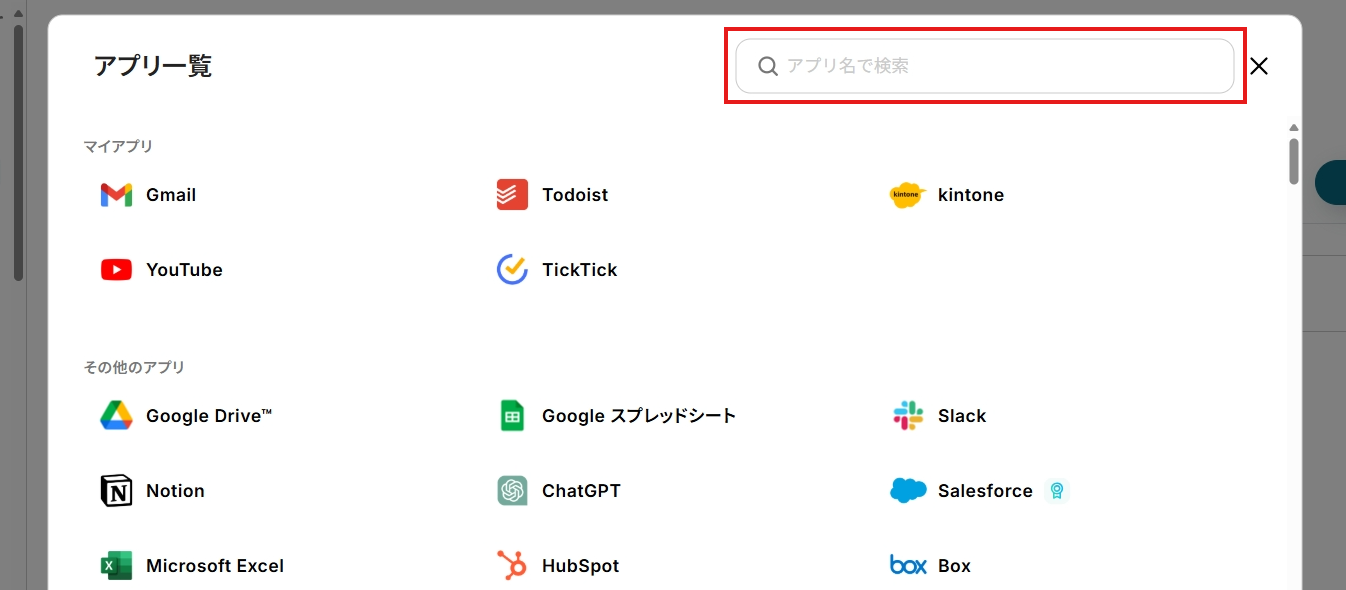Viewport: 1346px width, 590px height.
Task: Click the magnifier icon in search box
Action: [x=768, y=66]
